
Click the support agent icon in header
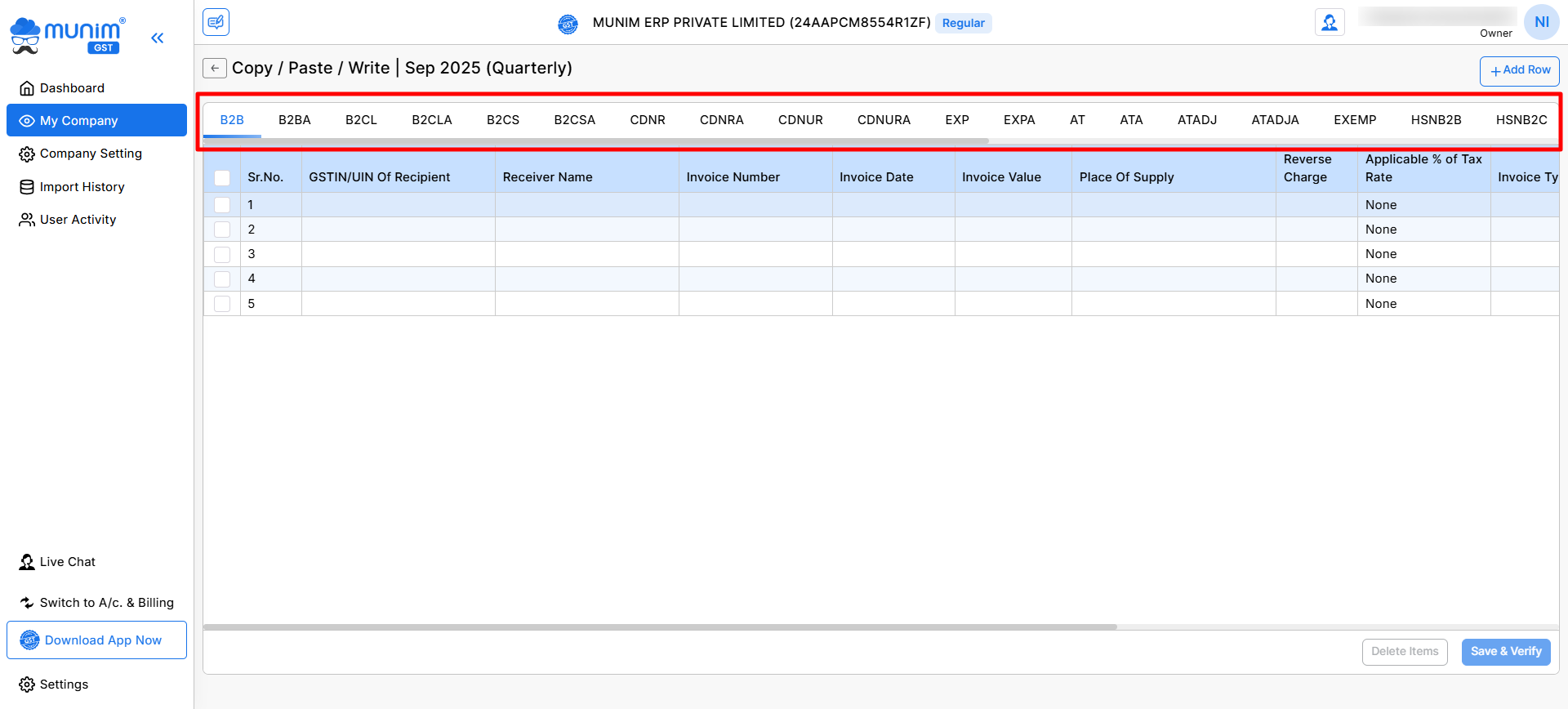pyautogui.click(x=1330, y=23)
